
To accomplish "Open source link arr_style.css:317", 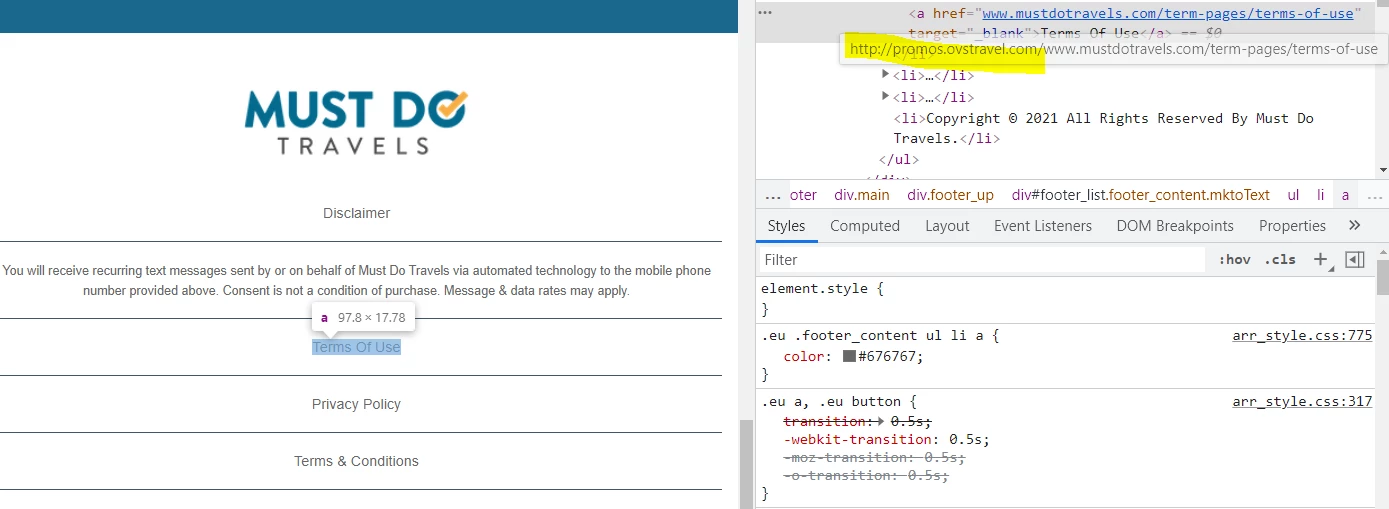I will click(1302, 402).
